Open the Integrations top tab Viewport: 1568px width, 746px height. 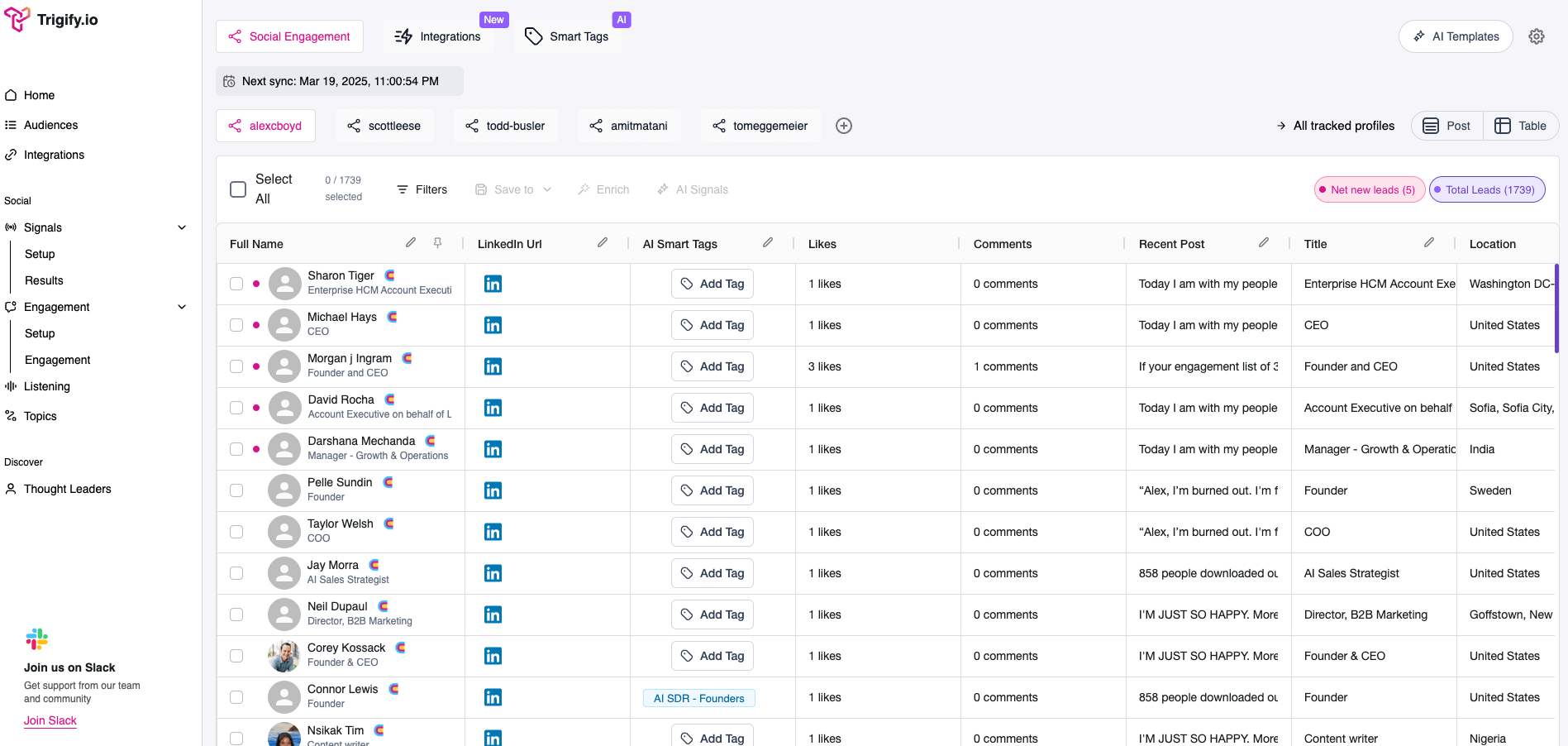pyautogui.click(x=438, y=36)
